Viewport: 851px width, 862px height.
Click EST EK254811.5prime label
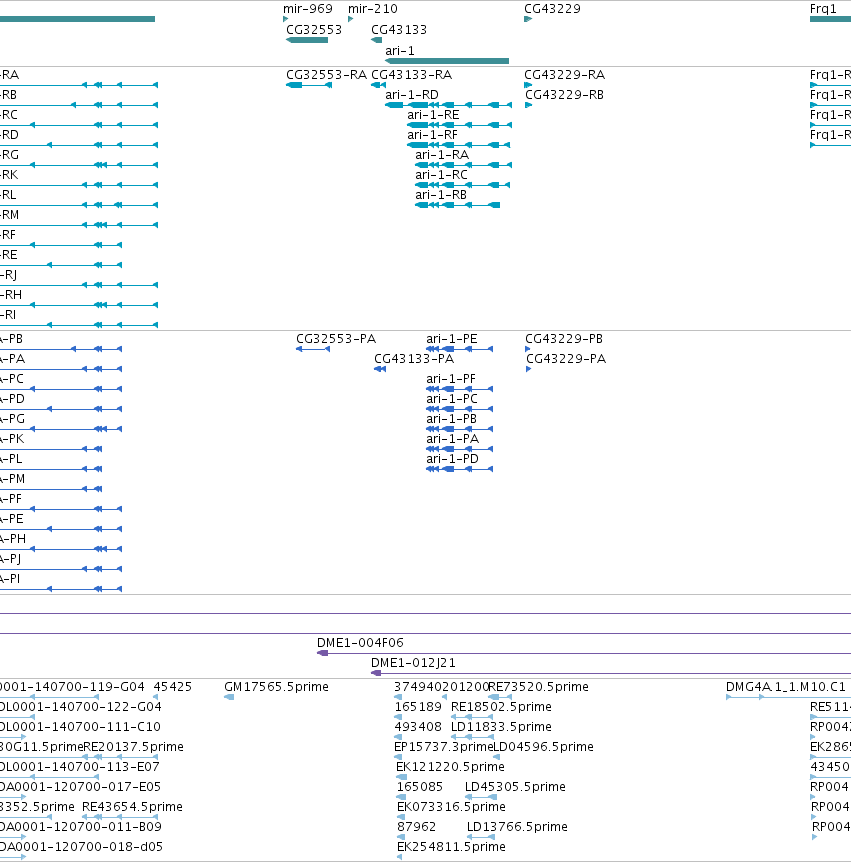(x=451, y=847)
